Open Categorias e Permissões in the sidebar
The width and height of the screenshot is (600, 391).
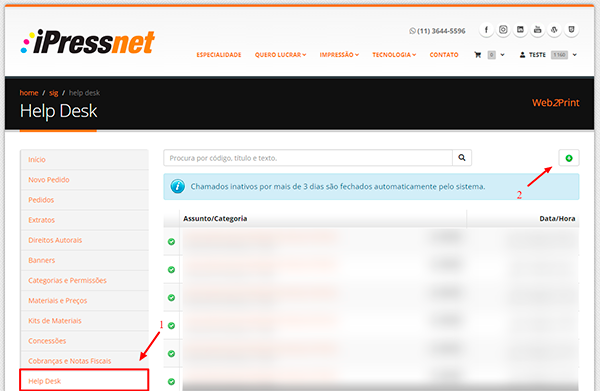coord(85,280)
